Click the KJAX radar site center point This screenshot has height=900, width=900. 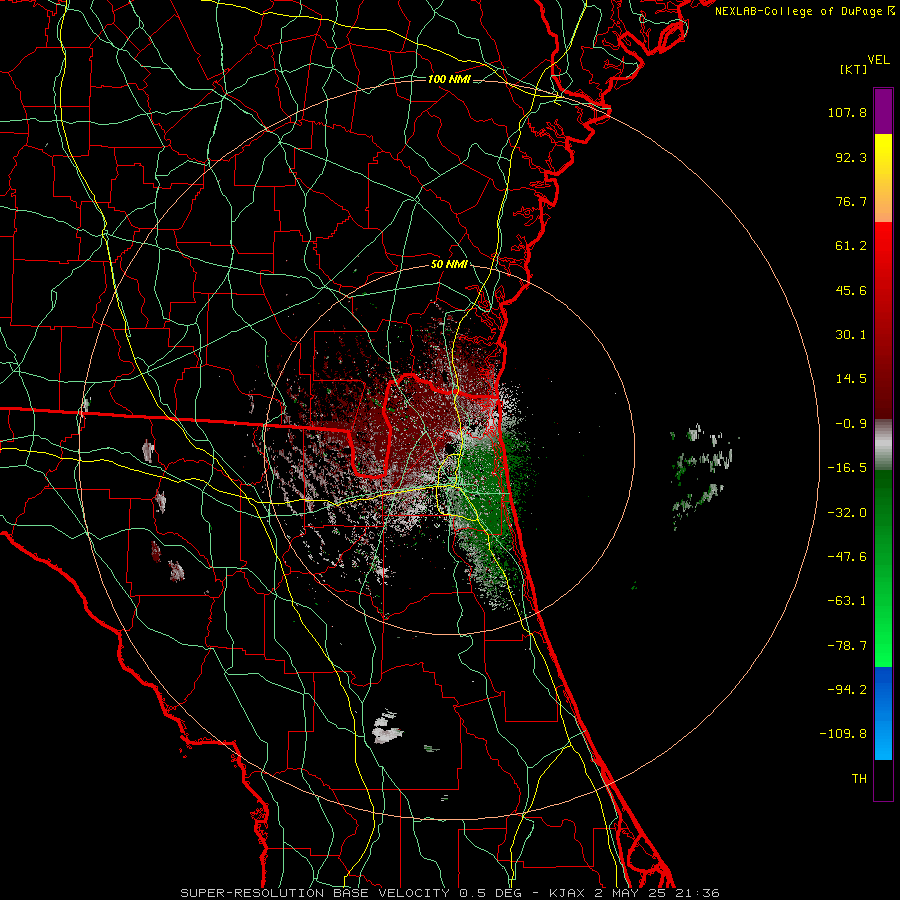(x=449, y=448)
